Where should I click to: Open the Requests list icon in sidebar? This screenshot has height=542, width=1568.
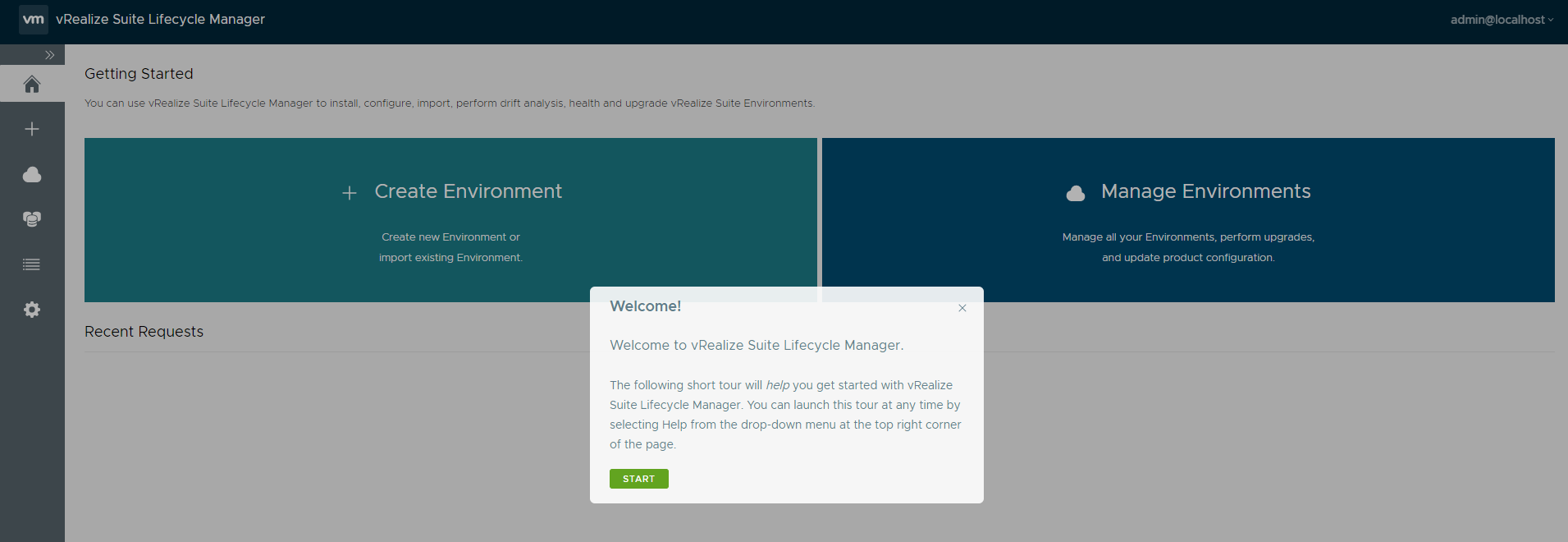coord(32,264)
